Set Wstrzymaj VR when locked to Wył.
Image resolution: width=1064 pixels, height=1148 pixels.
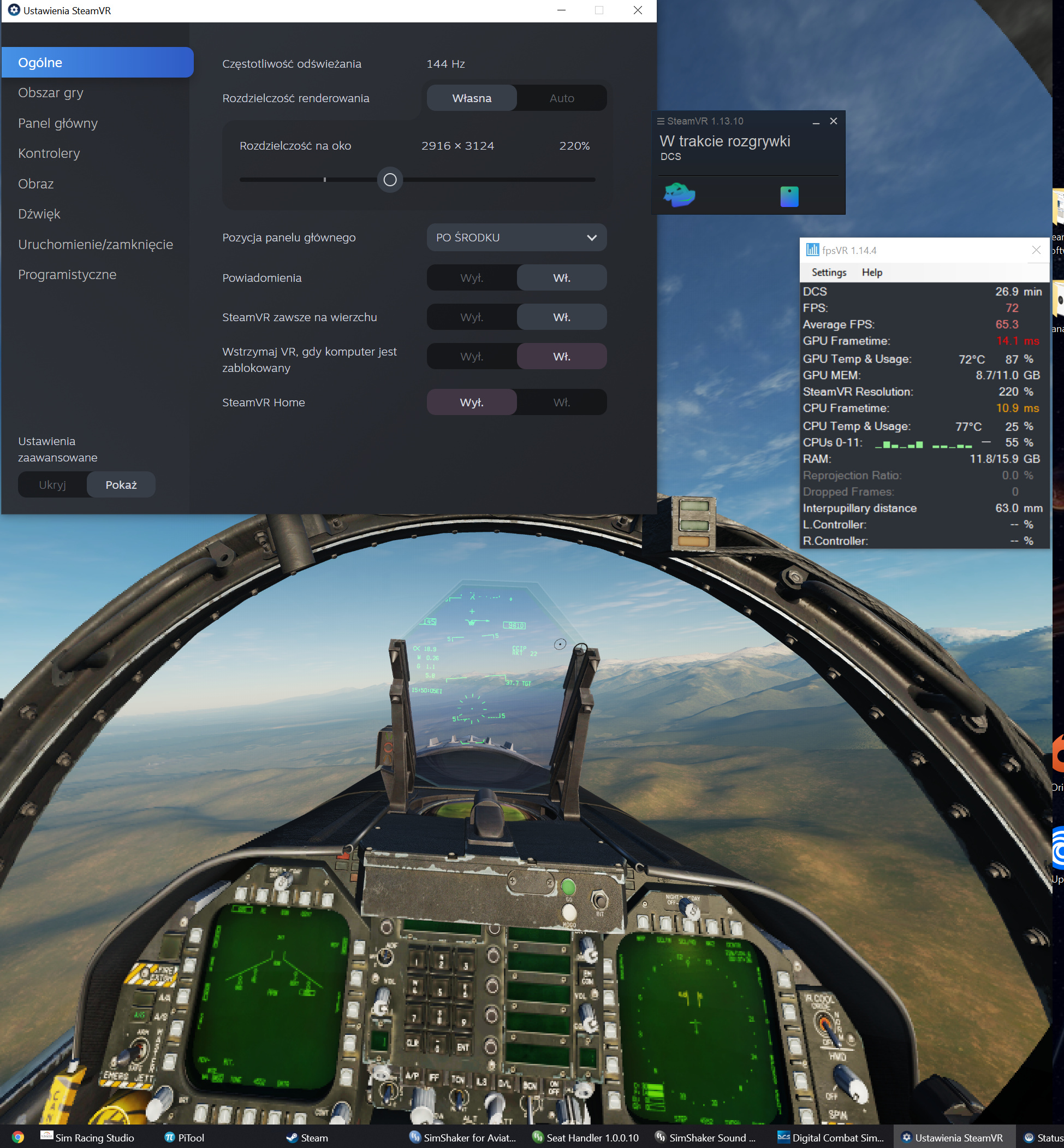[x=472, y=357]
